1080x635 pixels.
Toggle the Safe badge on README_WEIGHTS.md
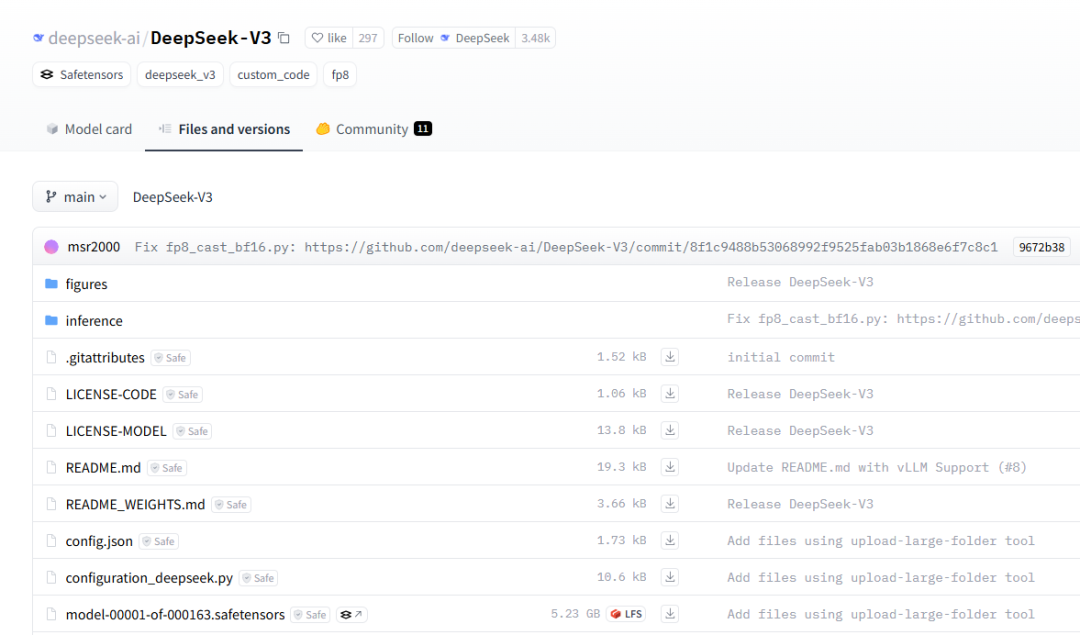coord(231,504)
